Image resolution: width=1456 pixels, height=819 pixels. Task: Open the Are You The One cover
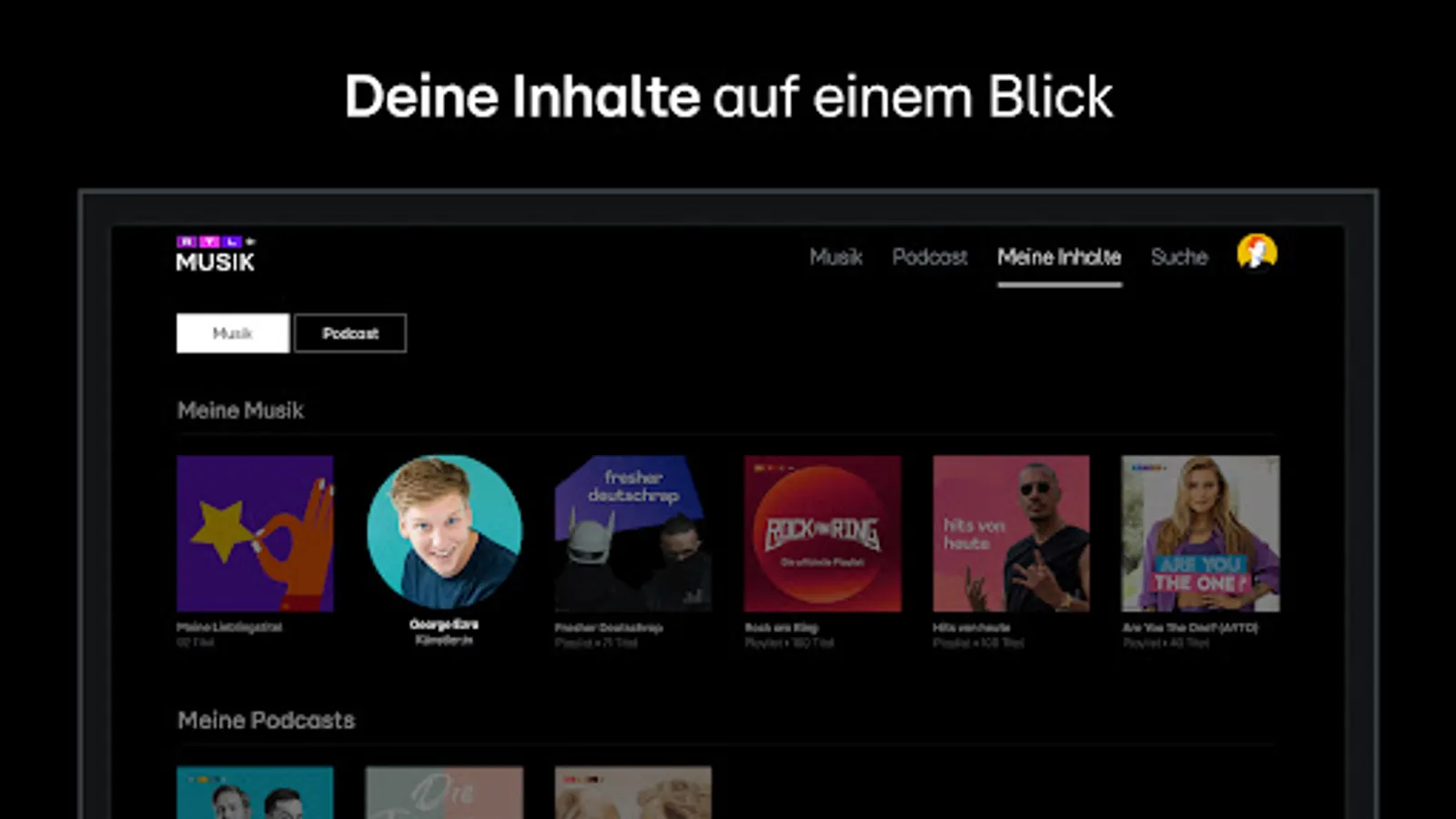1200,534
